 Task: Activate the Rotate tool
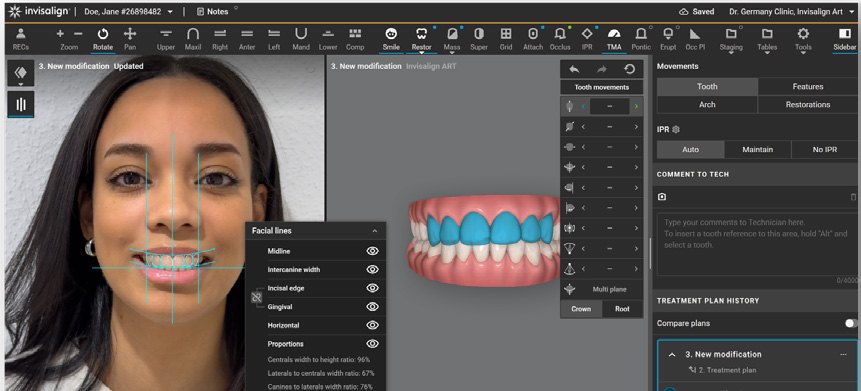tap(103, 39)
